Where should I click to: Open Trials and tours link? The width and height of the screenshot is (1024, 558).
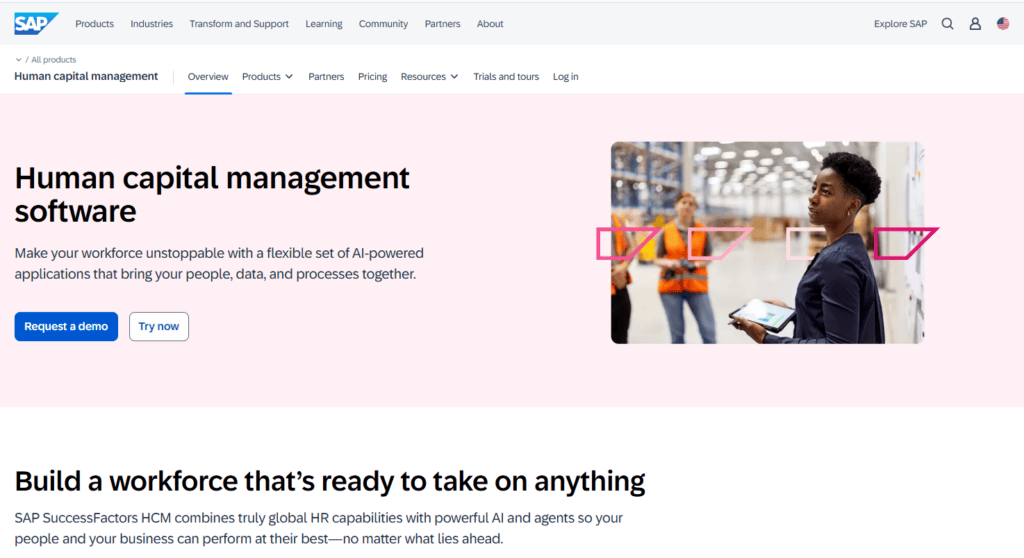(x=506, y=77)
